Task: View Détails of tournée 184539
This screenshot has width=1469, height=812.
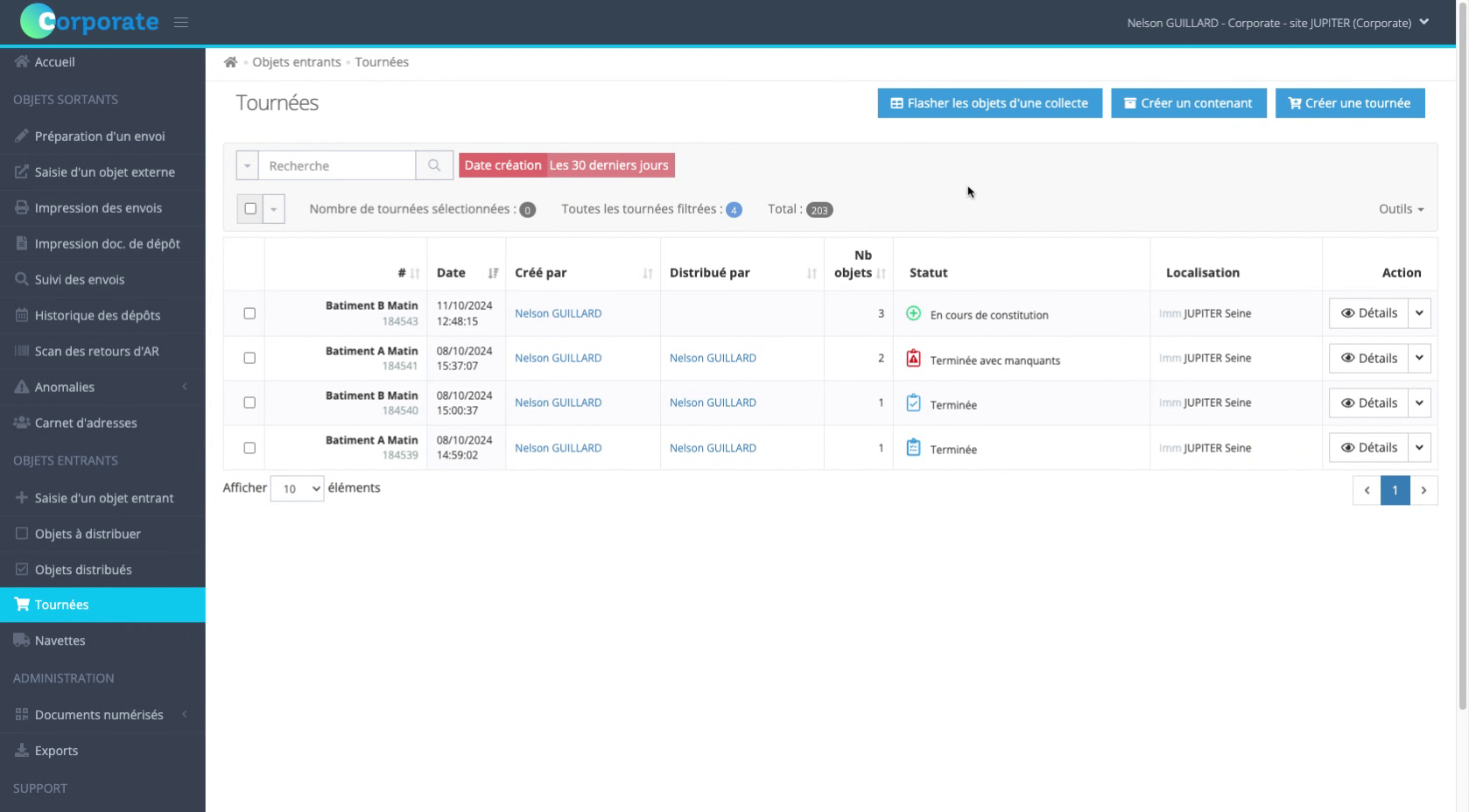Action: point(1368,447)
